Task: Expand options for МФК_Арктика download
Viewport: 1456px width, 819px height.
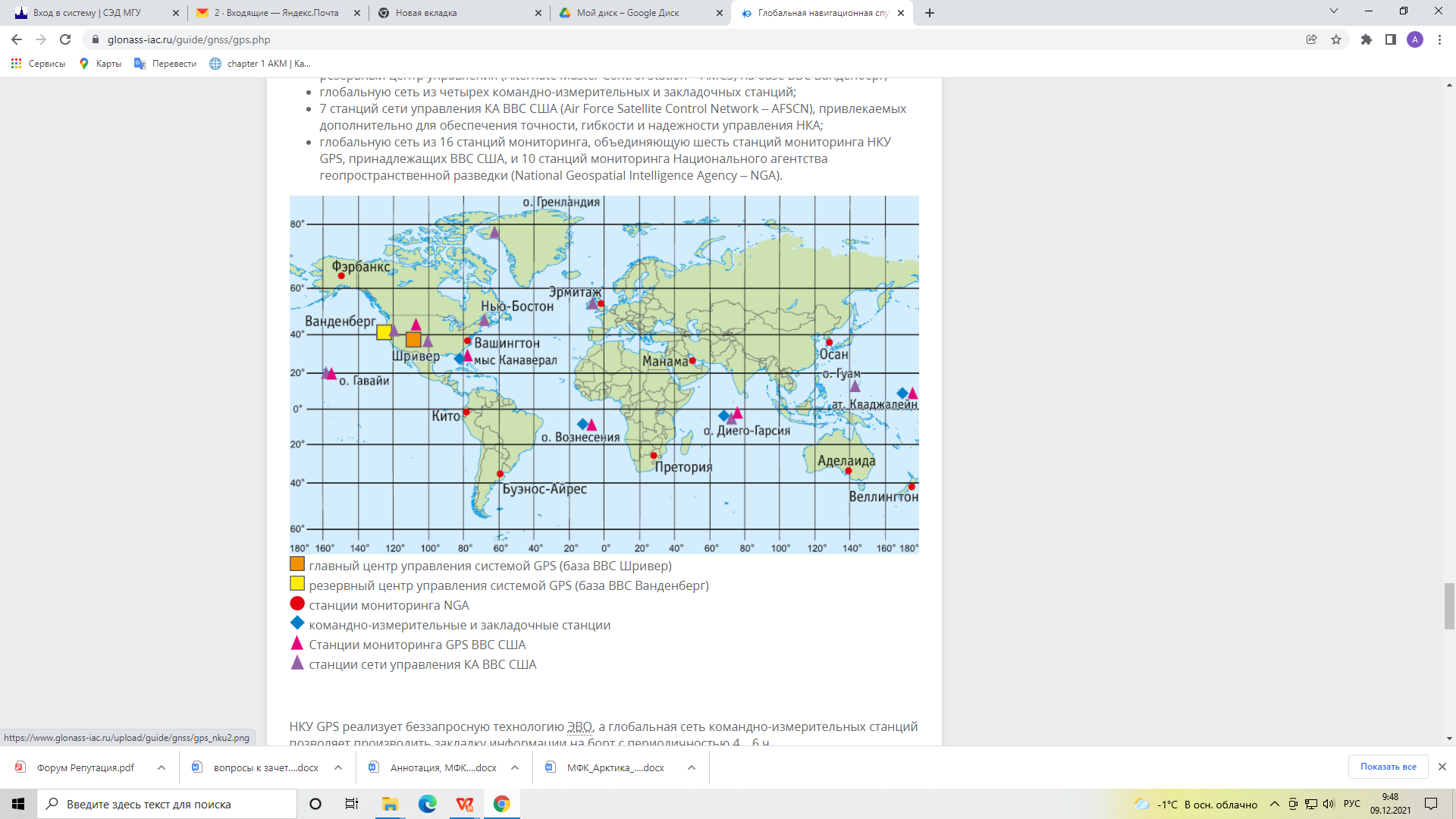Action: (x=692, y=767)
